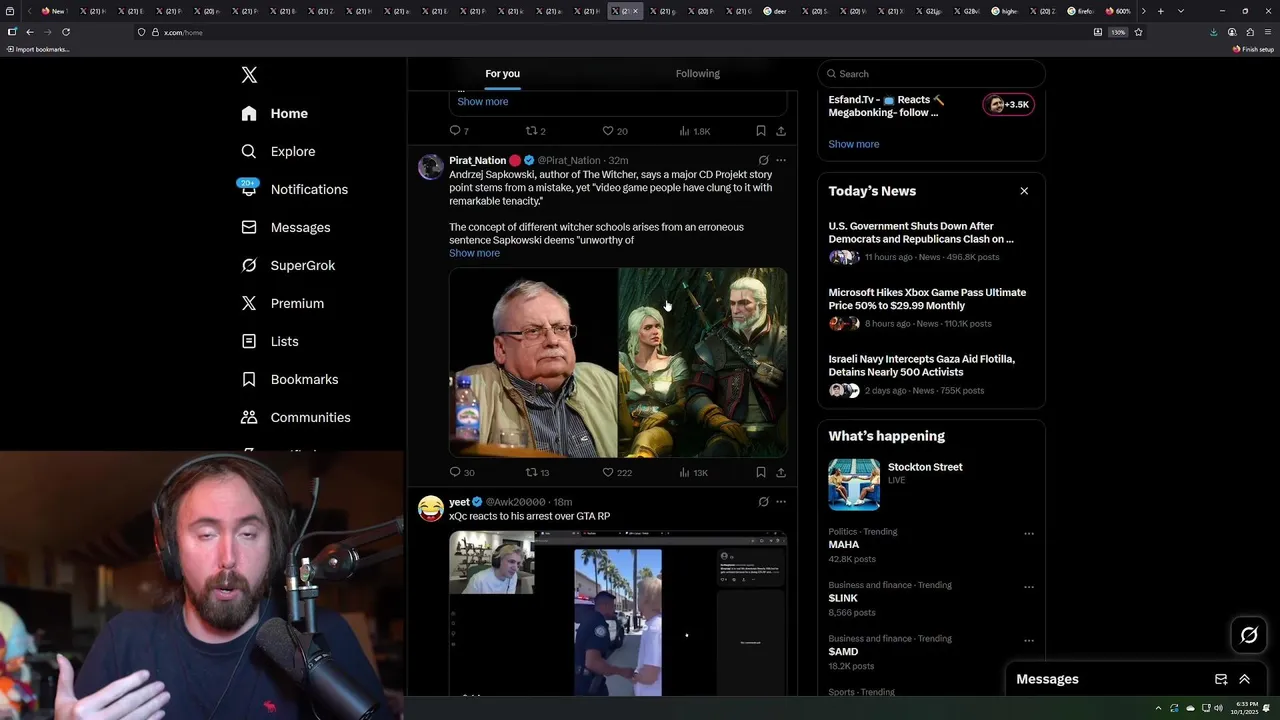Open new browser tab with plus
Screen dimensions: 1280x720
pyautogui.click(x=1160, y=11)
